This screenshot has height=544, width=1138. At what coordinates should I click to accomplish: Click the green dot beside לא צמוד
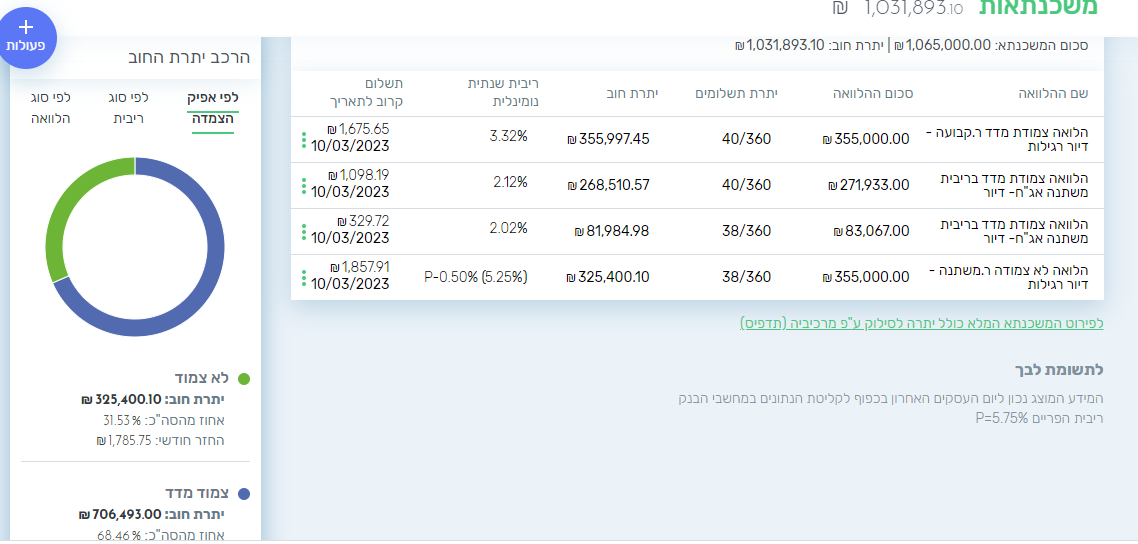[x=244, y=379]
